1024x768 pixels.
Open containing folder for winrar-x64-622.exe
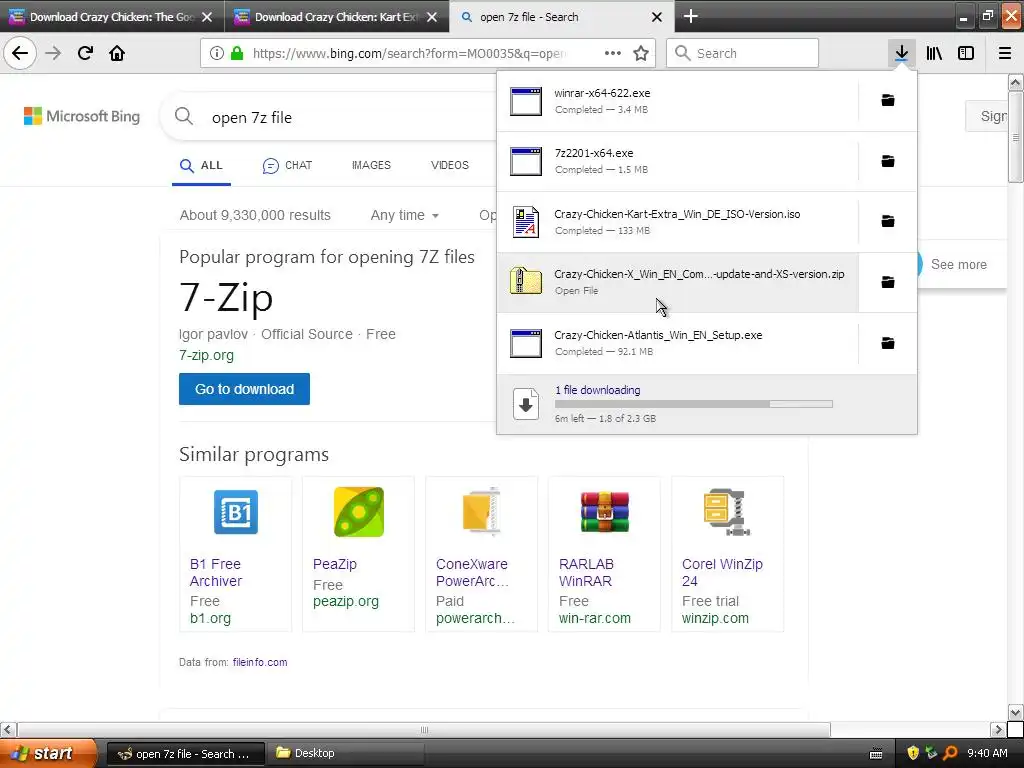click(x=888, y=101)
